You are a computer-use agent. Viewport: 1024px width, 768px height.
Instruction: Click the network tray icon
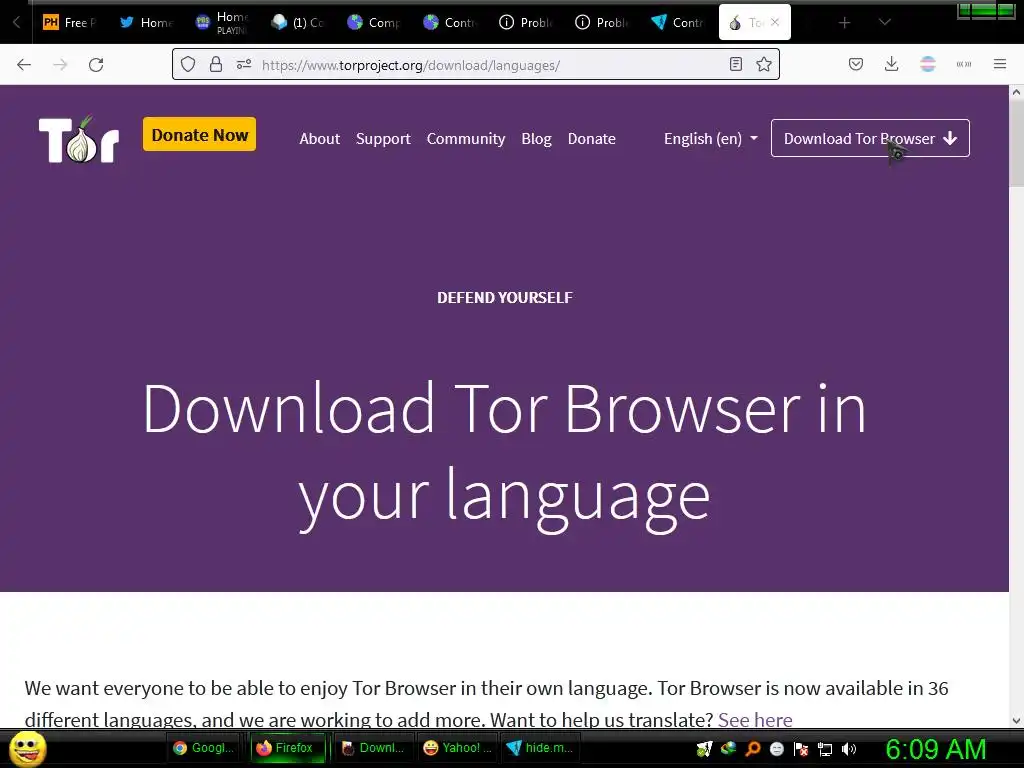tap(825, 749)
